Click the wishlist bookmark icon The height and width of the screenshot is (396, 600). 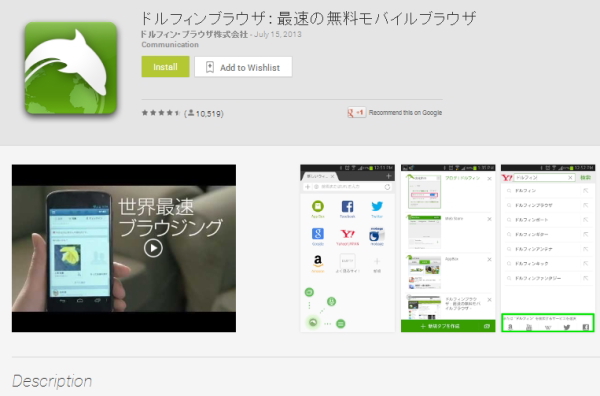(x=210, y=67)
